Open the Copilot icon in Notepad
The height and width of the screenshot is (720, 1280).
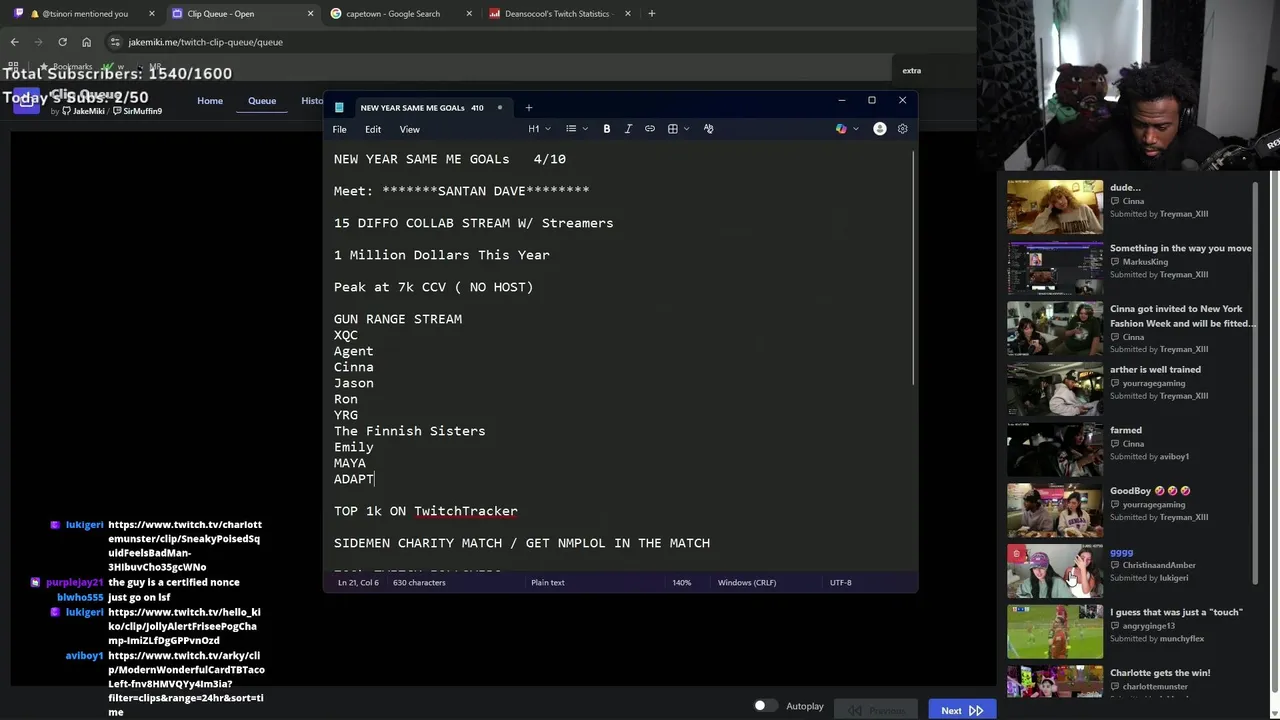(841, 129)
